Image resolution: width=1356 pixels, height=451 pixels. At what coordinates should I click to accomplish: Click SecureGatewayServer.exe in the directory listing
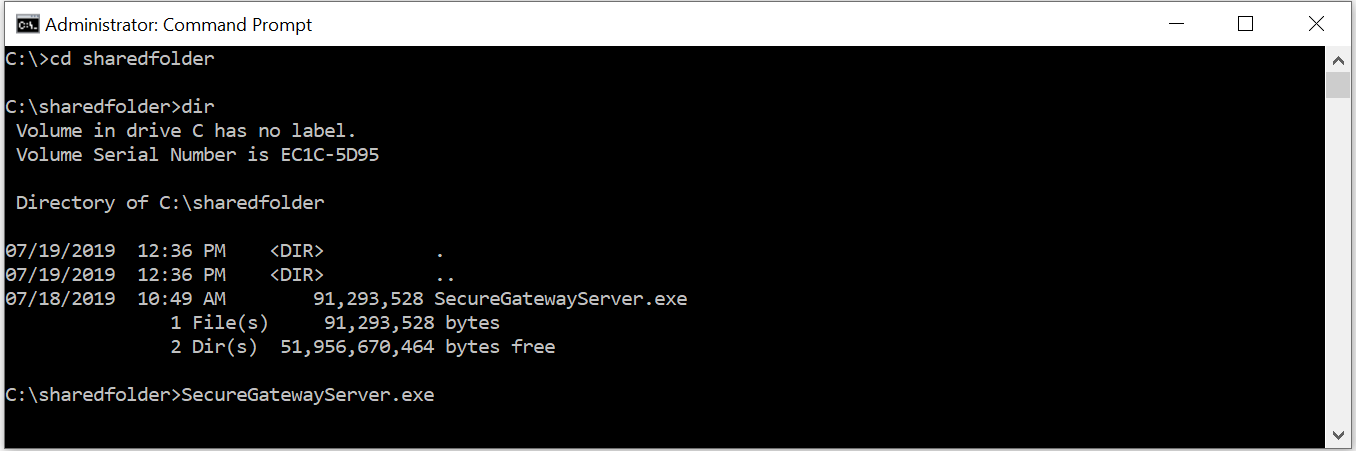pyautogui.click(x=561, y=299)
